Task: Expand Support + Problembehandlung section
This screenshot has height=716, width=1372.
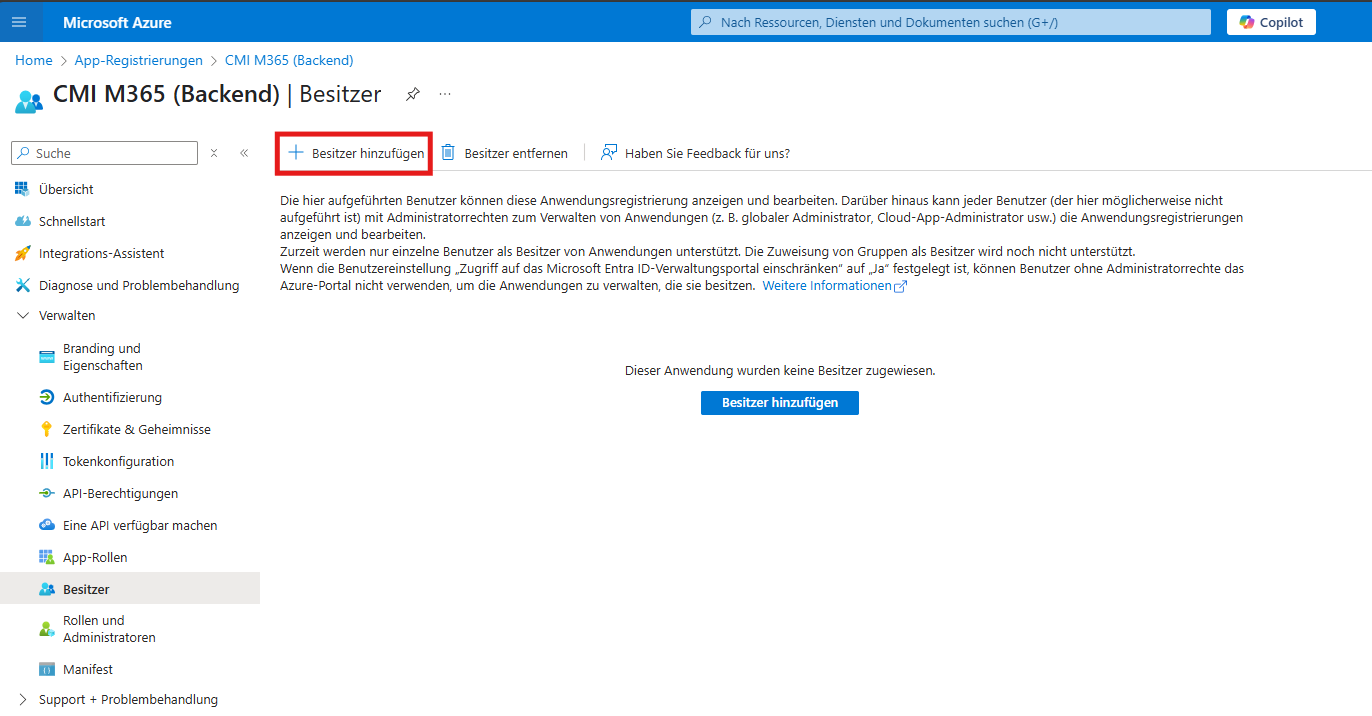Action: [23, 700]
